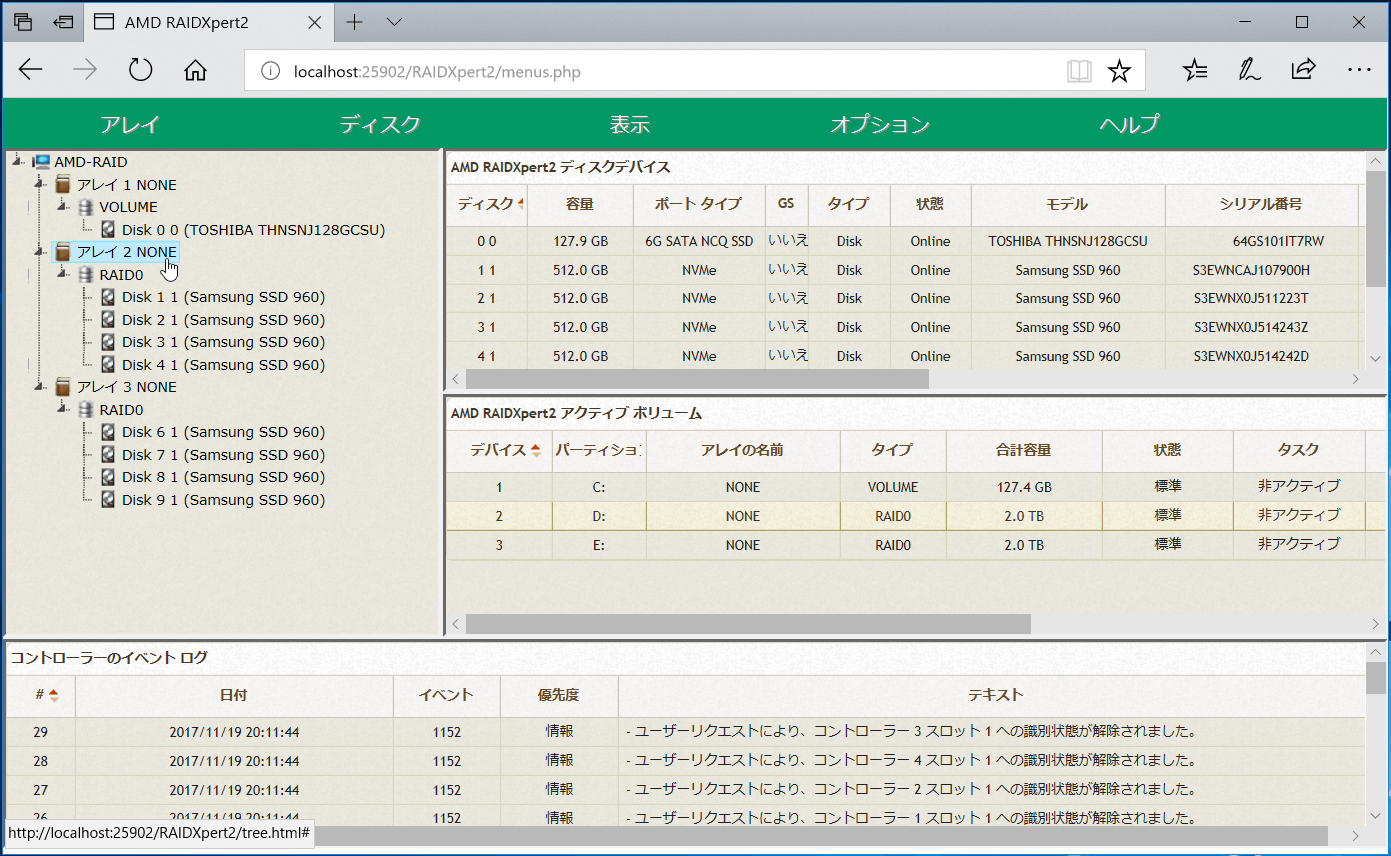Viewport: 1391px width, 856px height.
Task: Collapse RAID0 node under アレイ 2
Action: [x=63, y=274]
